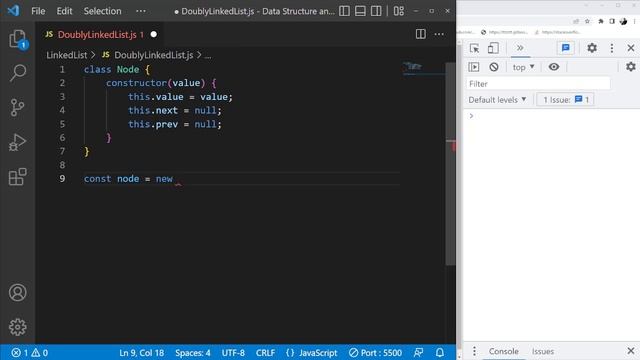Image resolution: width=640 pixels, height=360 pixels.
Task: Open the top context dropdown
Action: click(x=523, y=67)
